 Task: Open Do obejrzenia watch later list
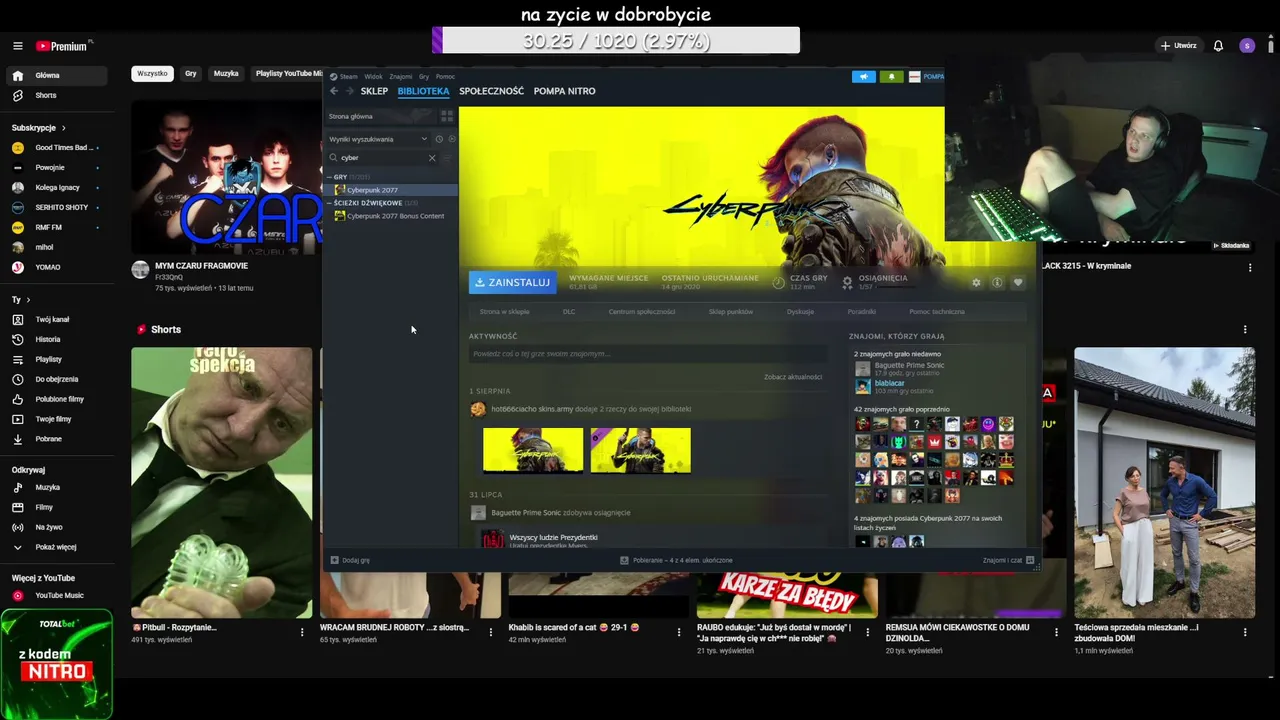(56, 380)
